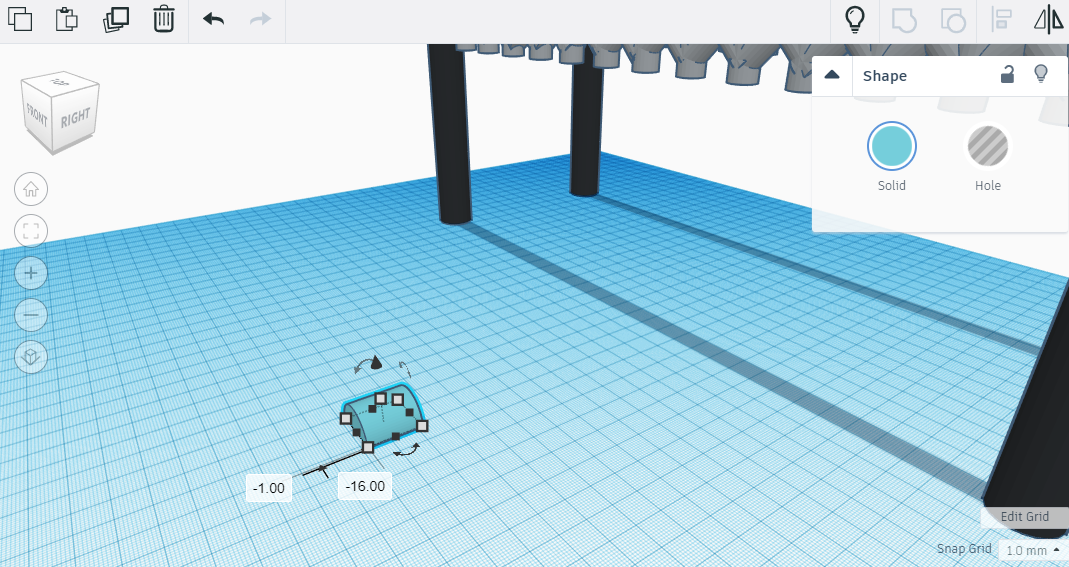This screenshot has height=567, width=1069.
Task: Hide selected shape via panel lightbulb
Action: pyautogui.click(x=1040, y=74)
